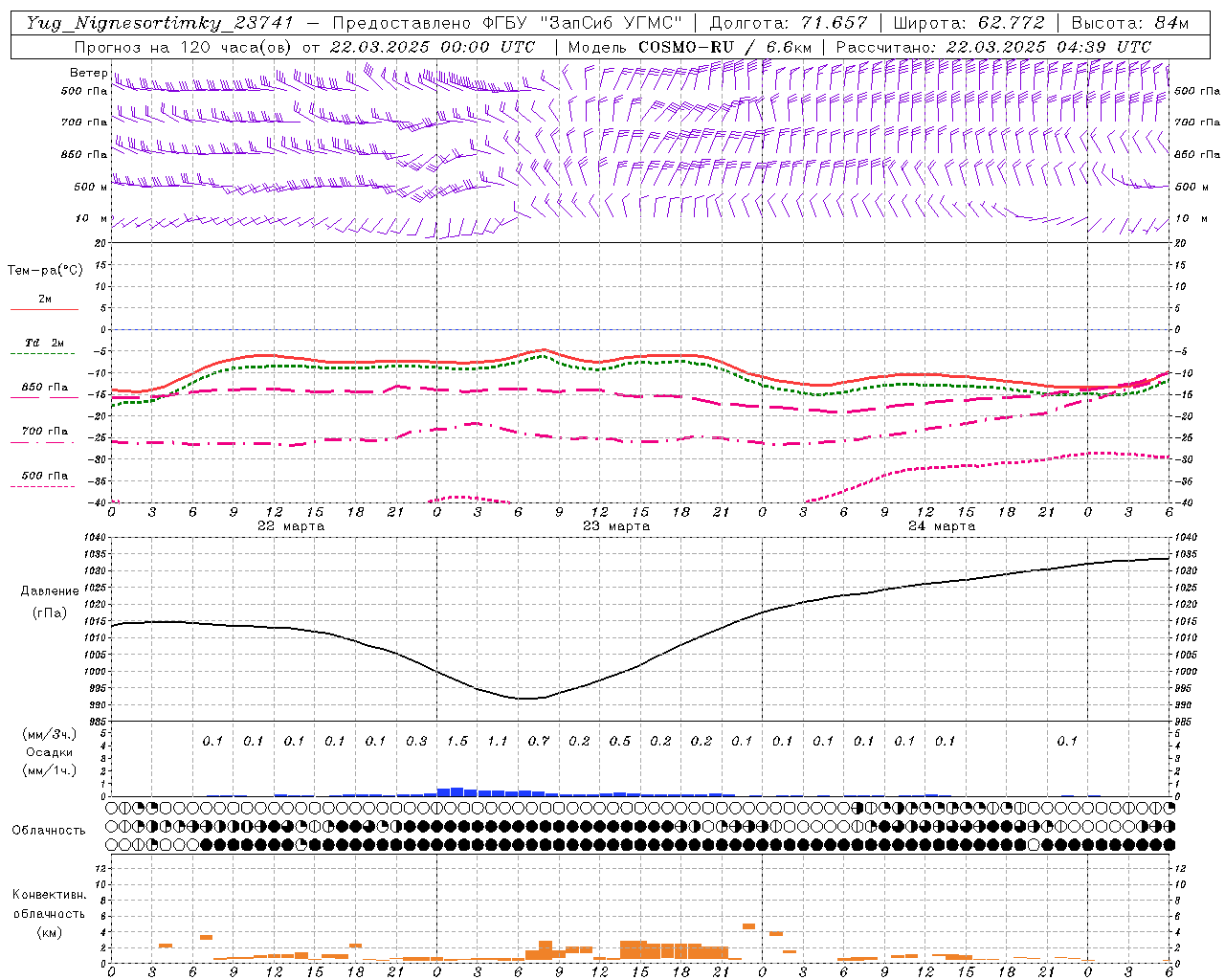Click the (км) unit label
The image size is (1225, 980).
point(49,932)
